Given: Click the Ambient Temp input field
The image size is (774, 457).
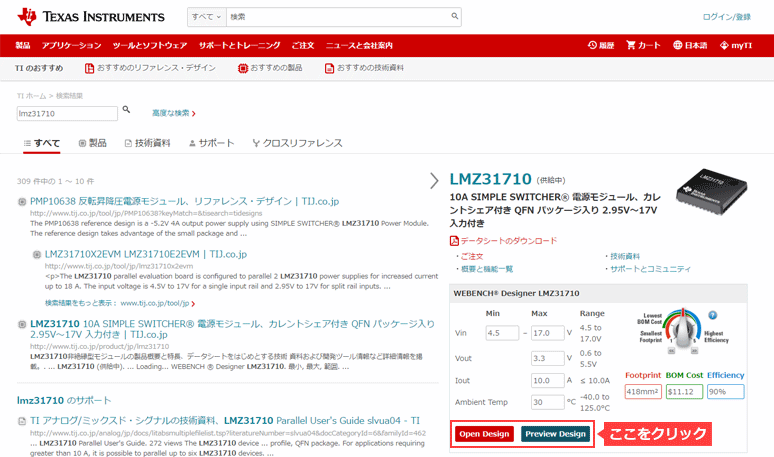Looking at the screenshot, I should (x=547, y=402).
